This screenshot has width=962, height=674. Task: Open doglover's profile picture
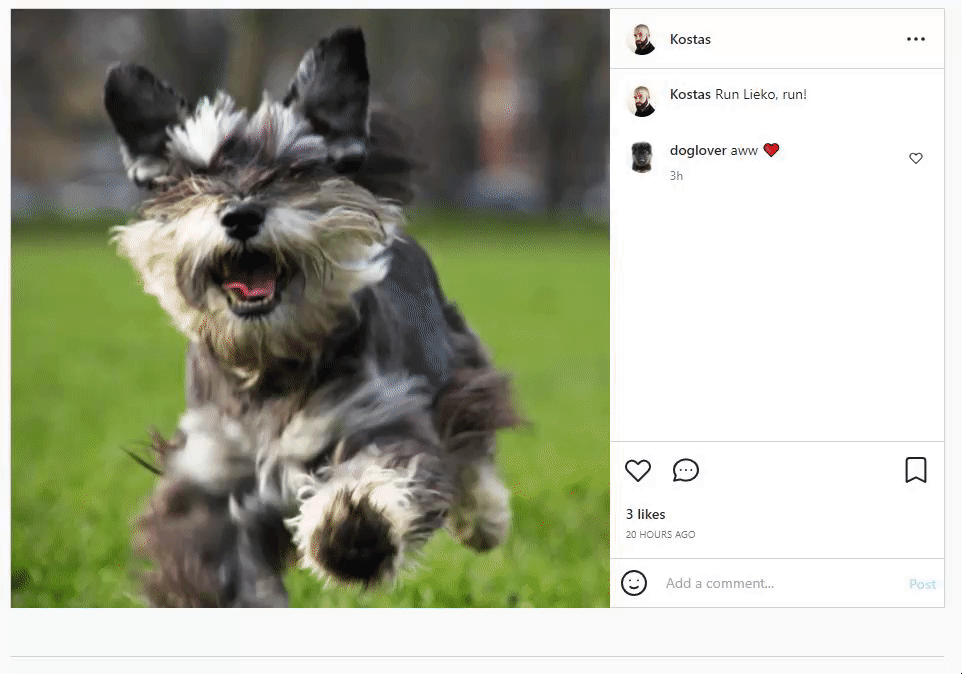tap(642, 158)
